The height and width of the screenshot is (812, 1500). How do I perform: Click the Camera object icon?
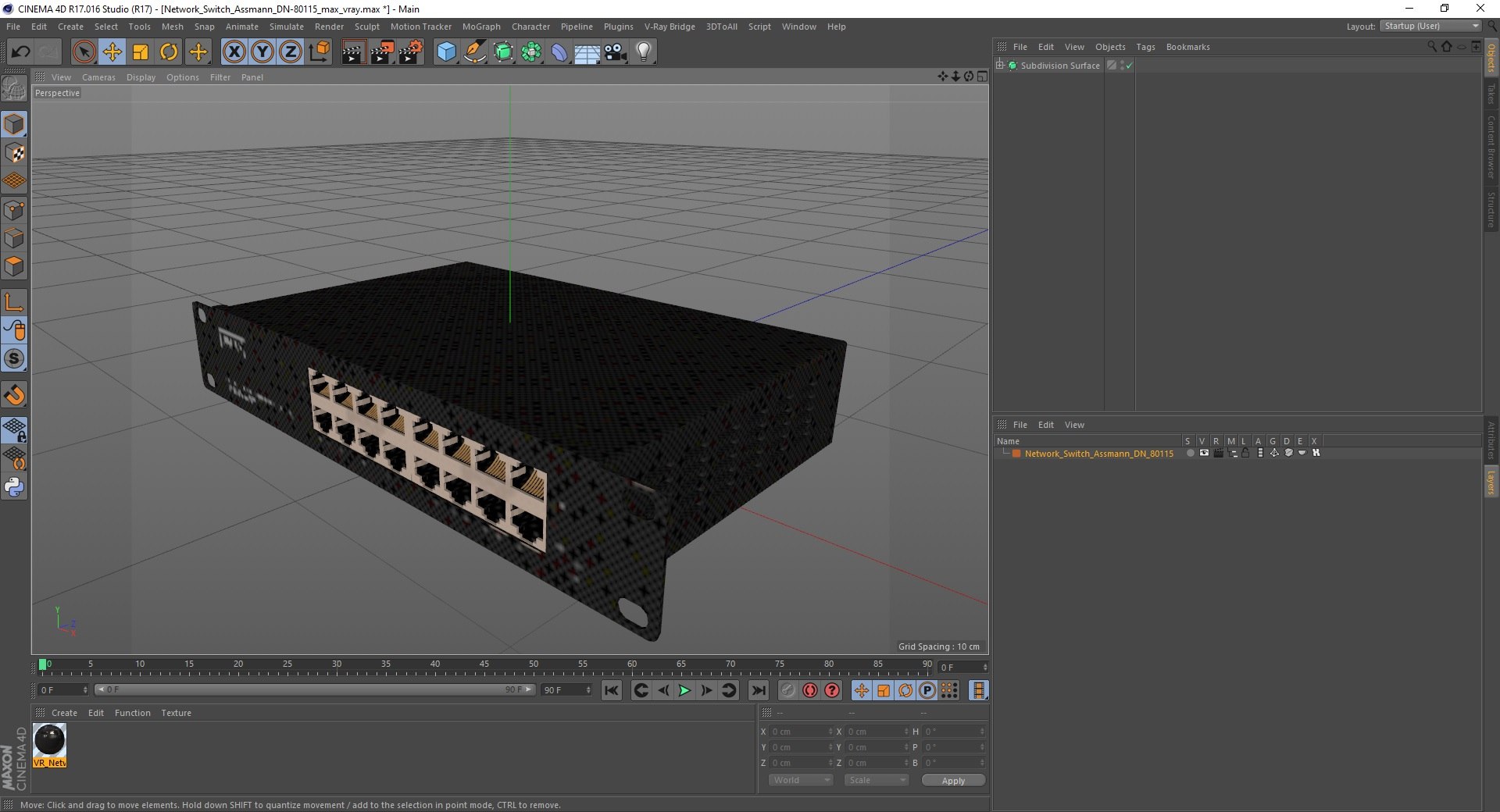(x=616, y=52)
